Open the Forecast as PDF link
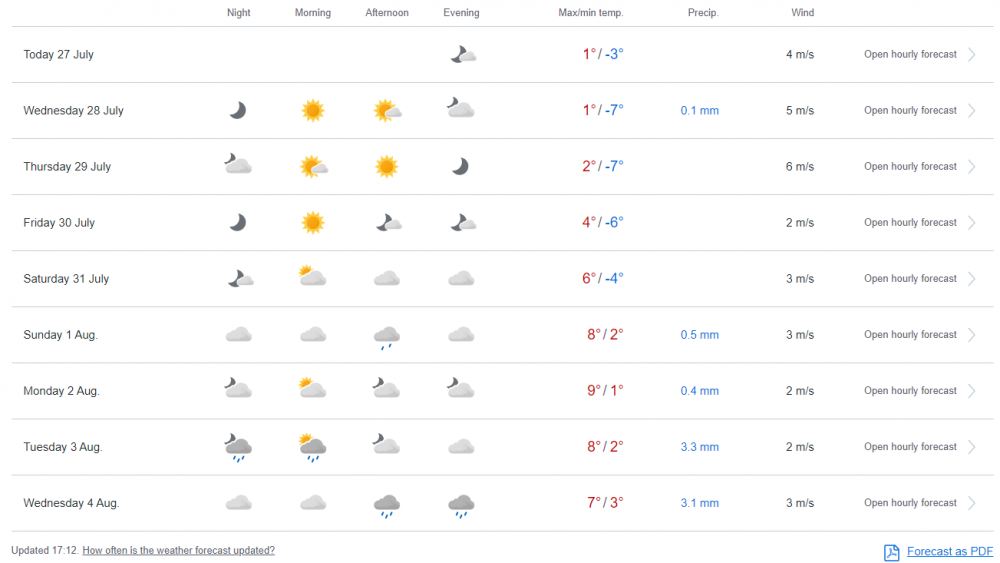Image resolution: width=1000 pixels, height=563 pixels. [x=949, y=552]
